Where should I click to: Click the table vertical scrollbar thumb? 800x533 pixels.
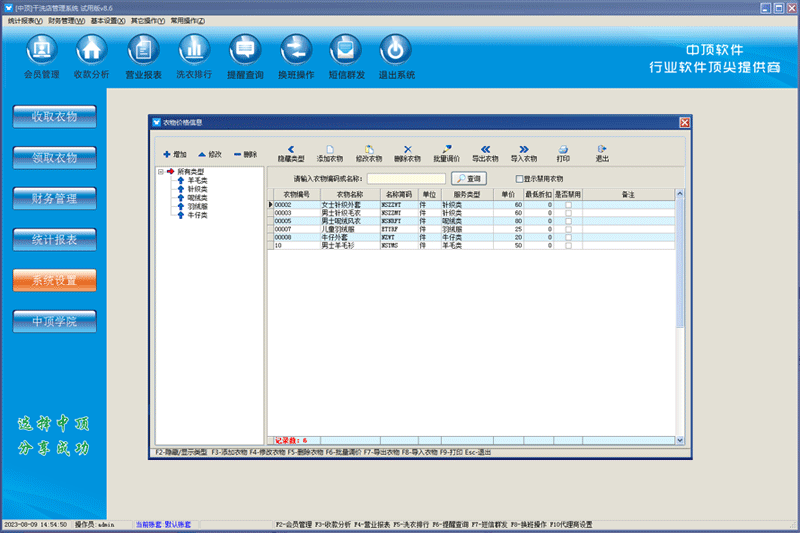[x=680, y=263]
